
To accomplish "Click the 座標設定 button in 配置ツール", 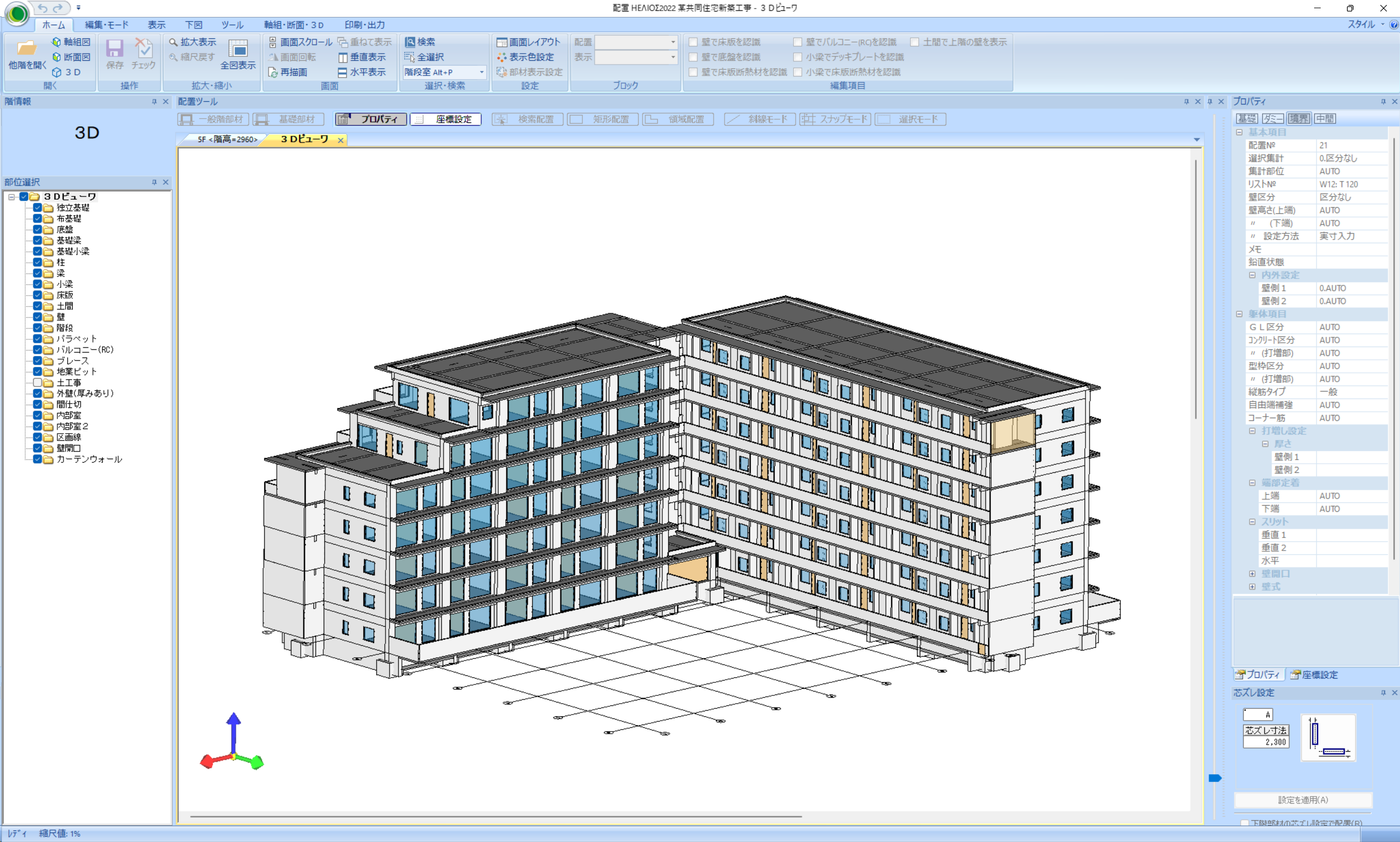I will [446, 119].
